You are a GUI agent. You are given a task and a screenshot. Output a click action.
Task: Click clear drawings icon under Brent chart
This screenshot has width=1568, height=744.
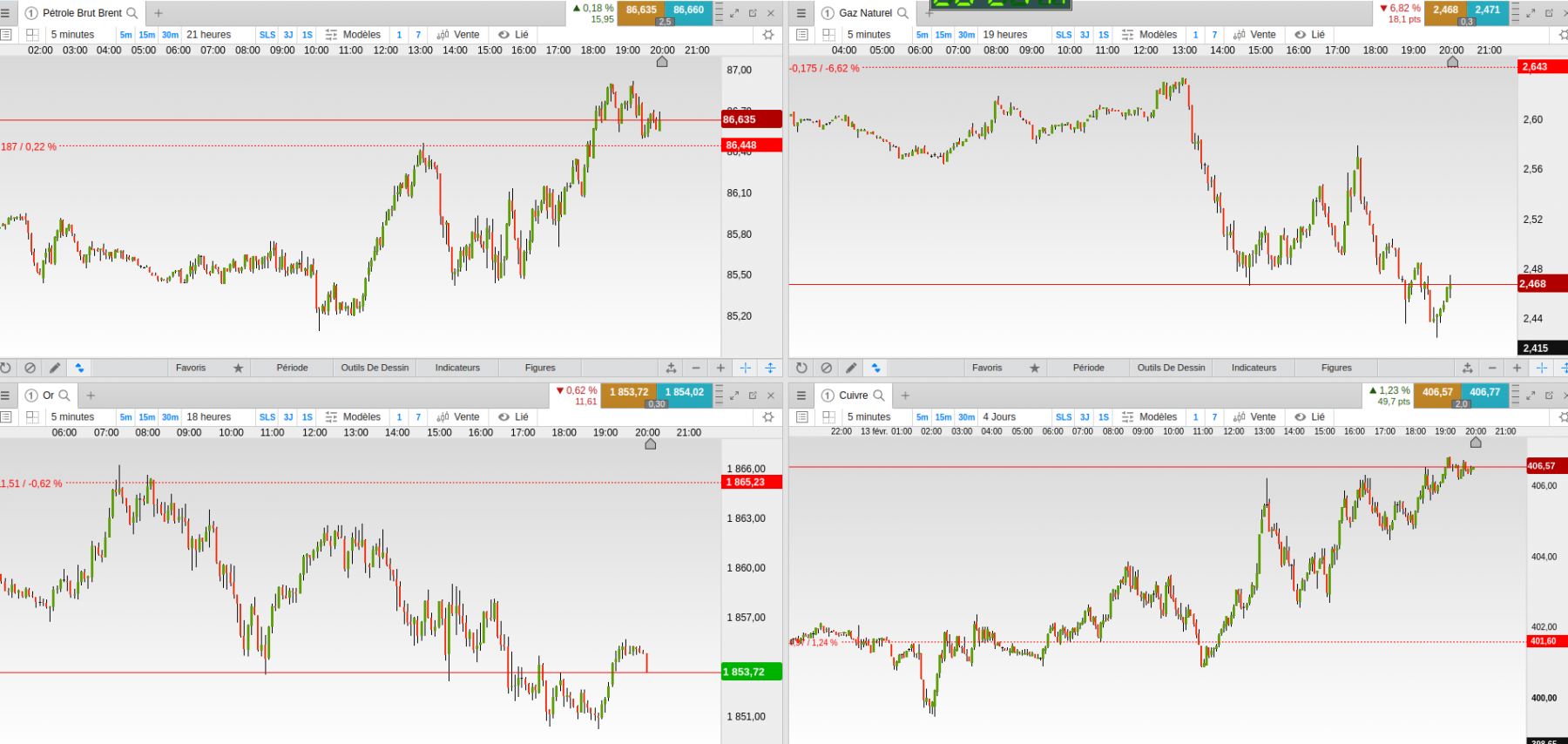pyautogui.click(x=30, y=368)
